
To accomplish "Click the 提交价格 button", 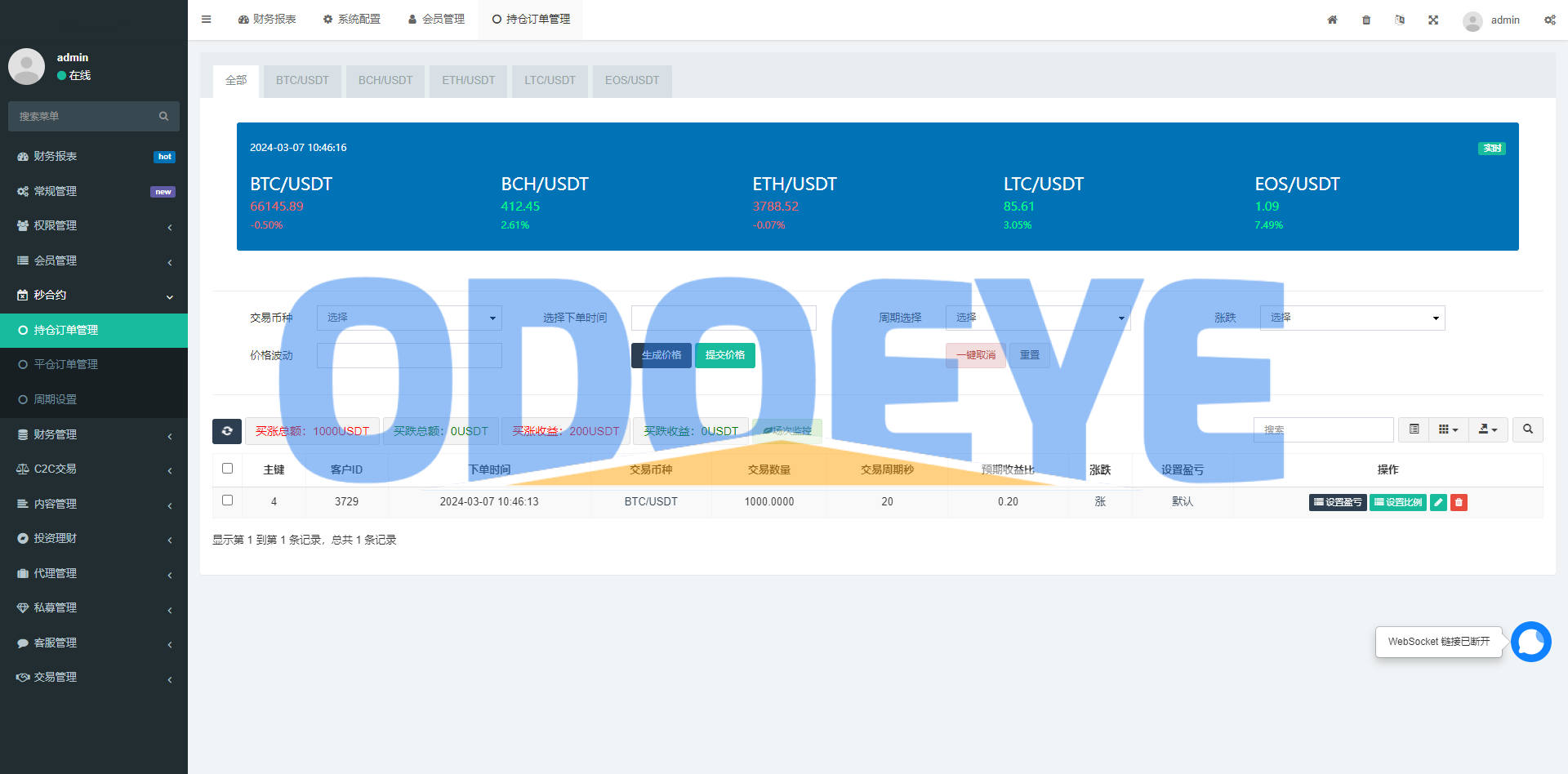I will click(725, 355).
